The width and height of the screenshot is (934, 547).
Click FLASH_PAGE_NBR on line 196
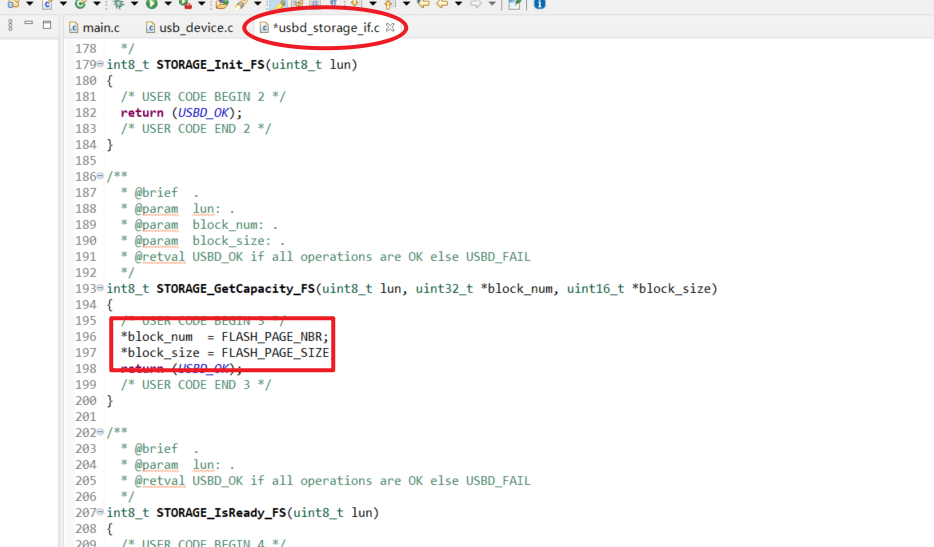click(272, 337)
